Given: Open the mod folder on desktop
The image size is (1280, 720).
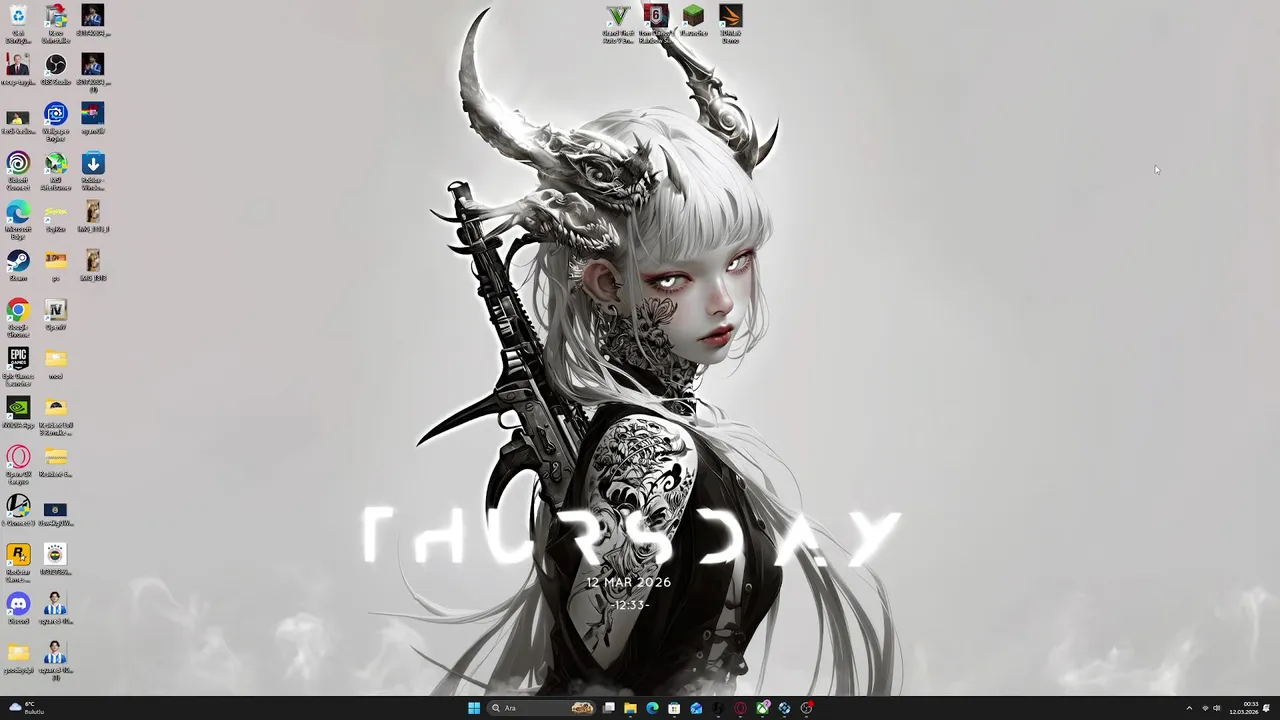Looking at the screenshot, I should click(x=55, y=364).
